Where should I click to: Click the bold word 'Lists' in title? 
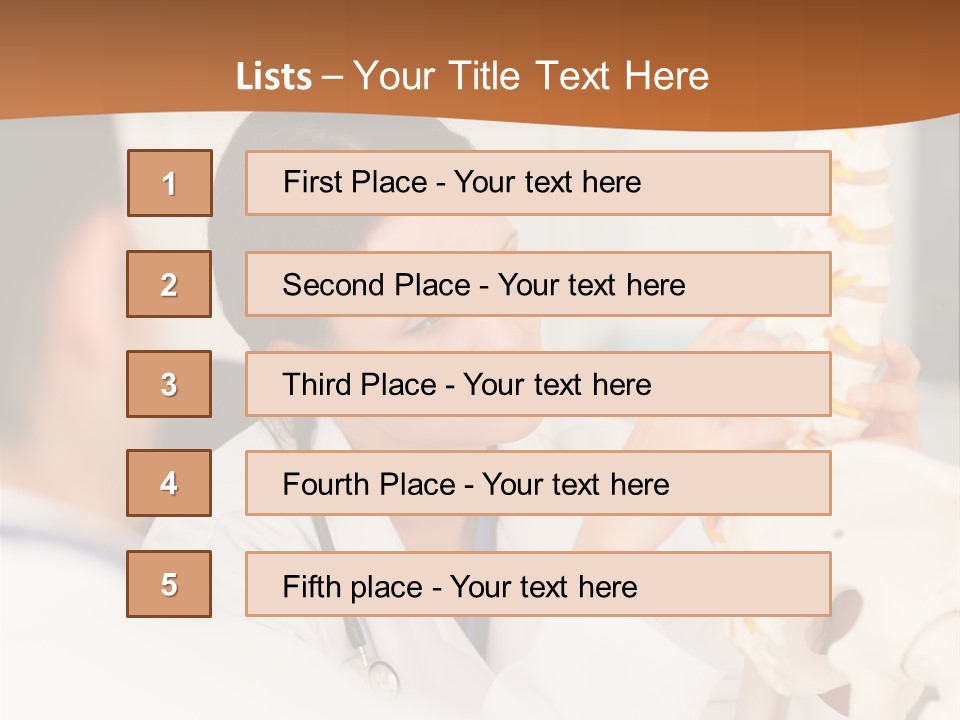pyautogui.click(x=274, y=77)
